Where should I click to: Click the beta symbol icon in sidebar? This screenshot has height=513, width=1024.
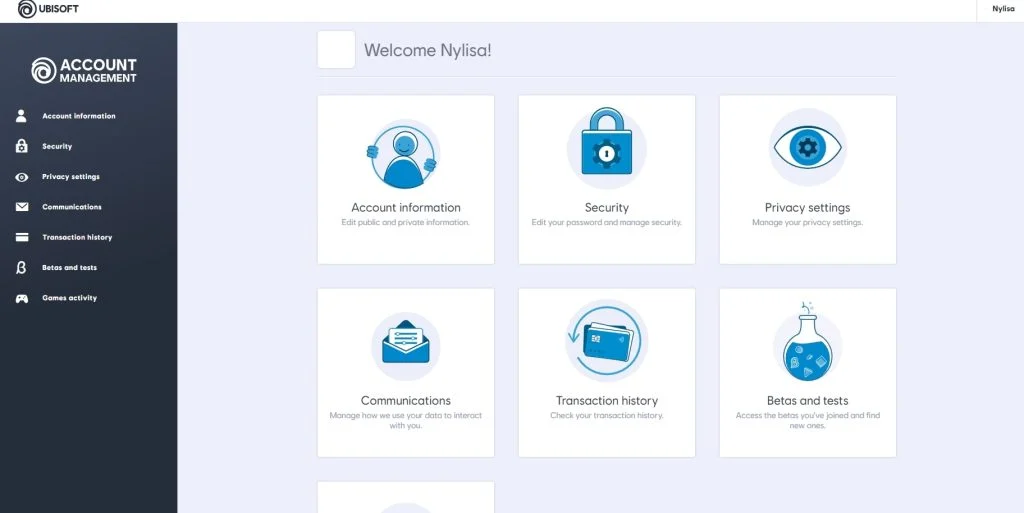(22, 268)
